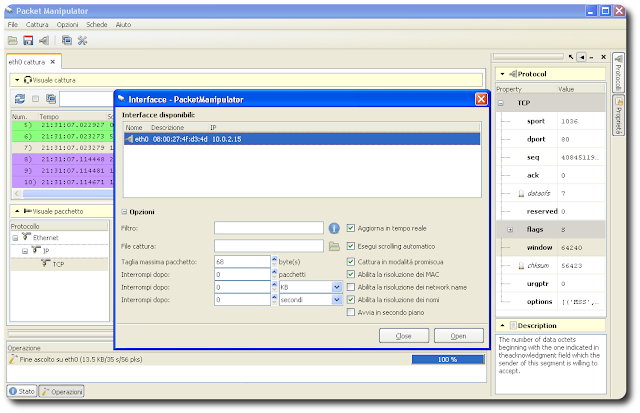Click the Stato button at bottom
This screenshot has width=640, height=413.
(x=22, y=391)
